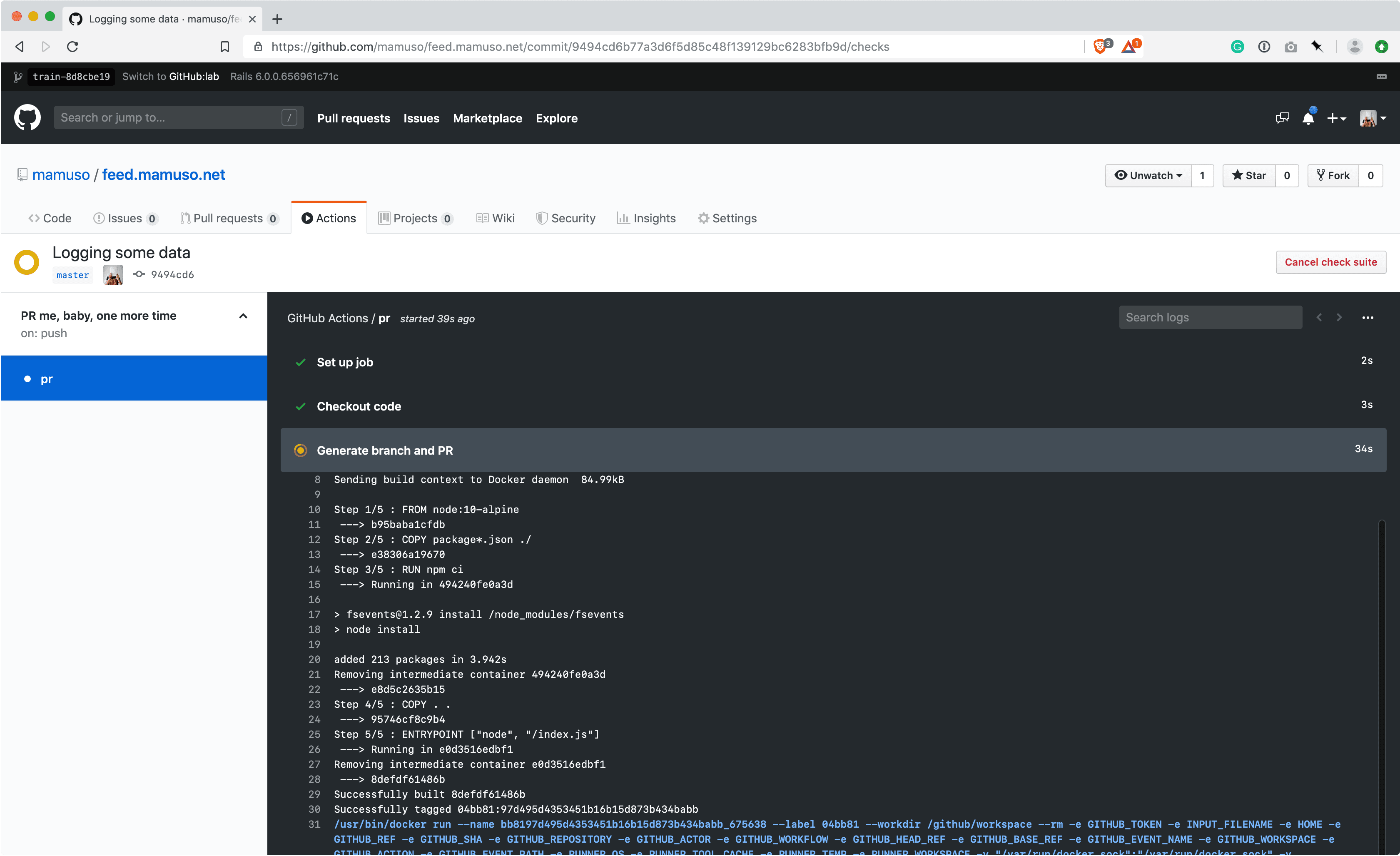Open the Unwatch dropdown
This screenshot has height=856, width=1400.
pyautogui.click(x=1148, y=176)
